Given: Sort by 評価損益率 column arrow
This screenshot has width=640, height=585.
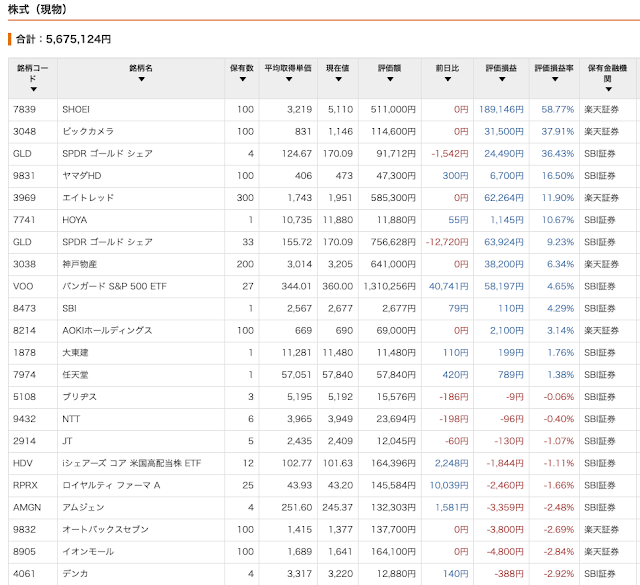Looking at the screenshot, I should [x=555, y=79].
